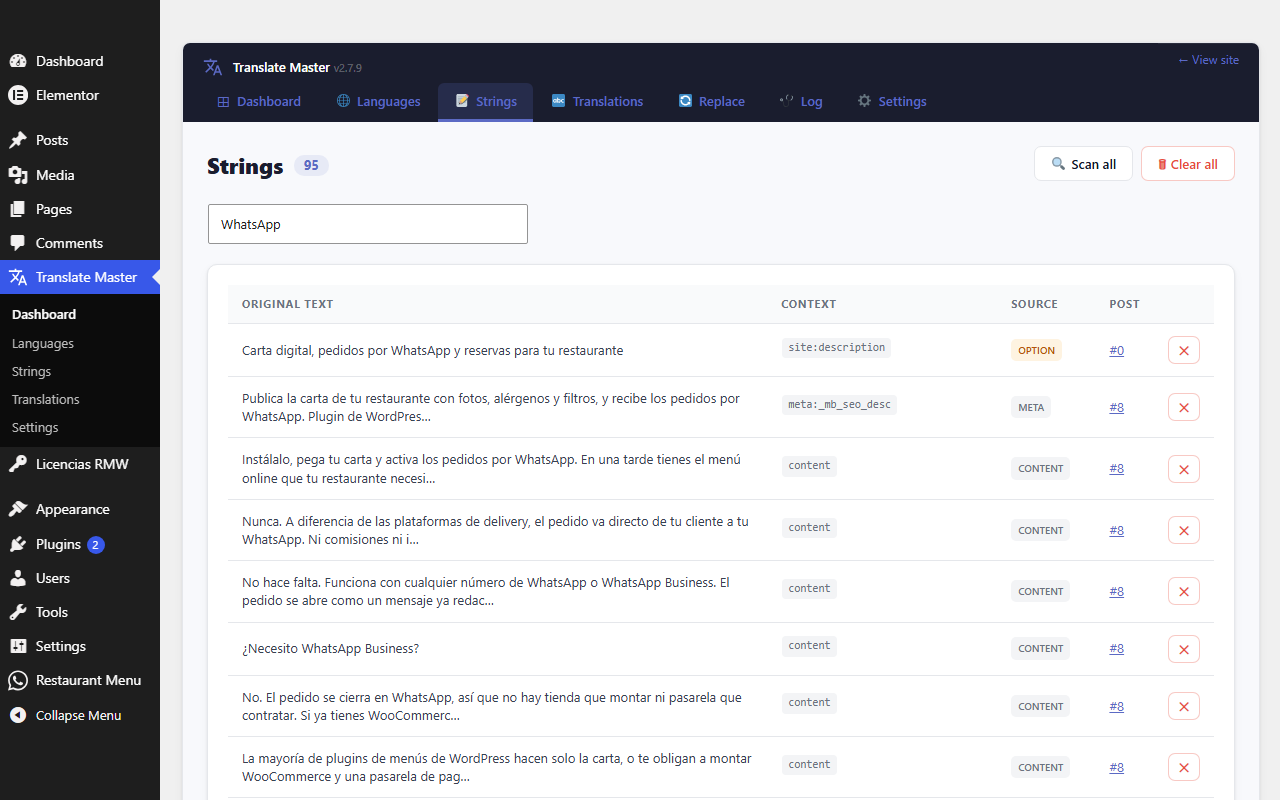Viewport: 1280px width, 800px height.
Task: Click the Comments speech bubble icon
Action: click(x=18, y=243)
